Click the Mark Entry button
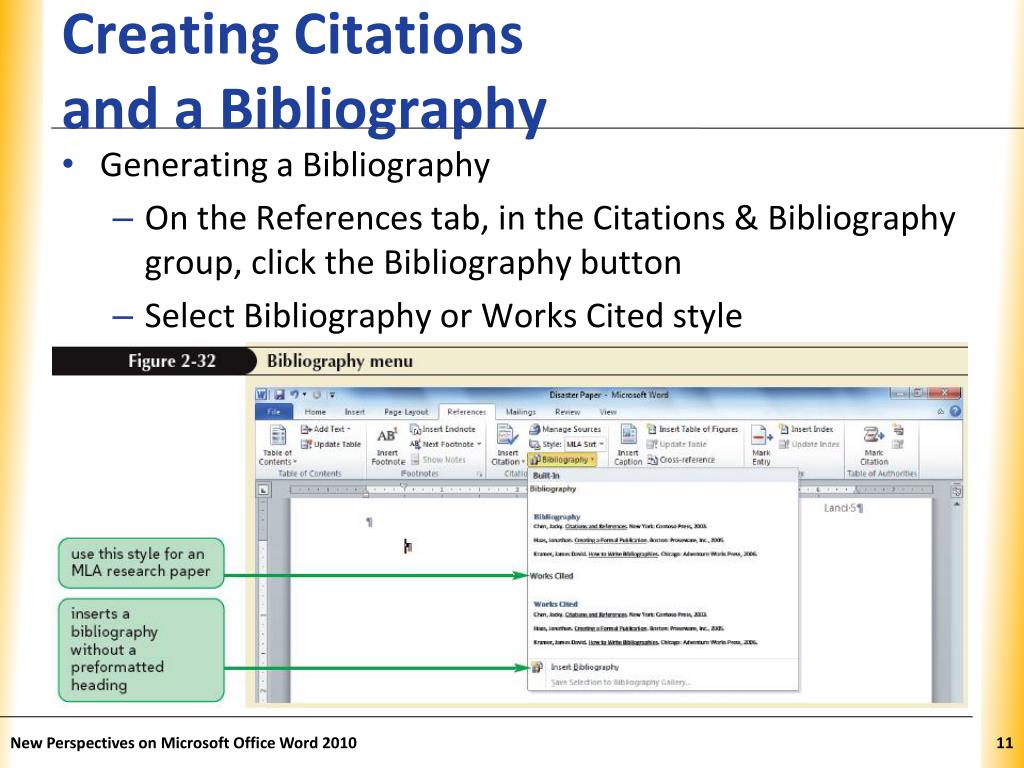Screen dimensions: 1024x768 (x=761, y=445)
